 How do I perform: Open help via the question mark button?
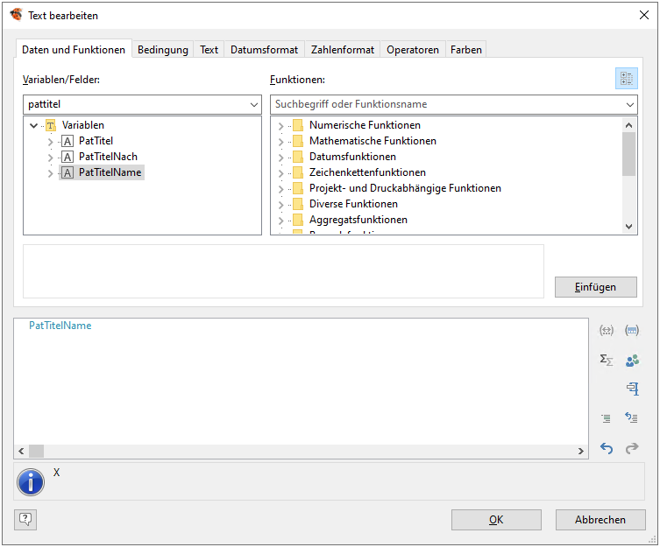[25, 520]
